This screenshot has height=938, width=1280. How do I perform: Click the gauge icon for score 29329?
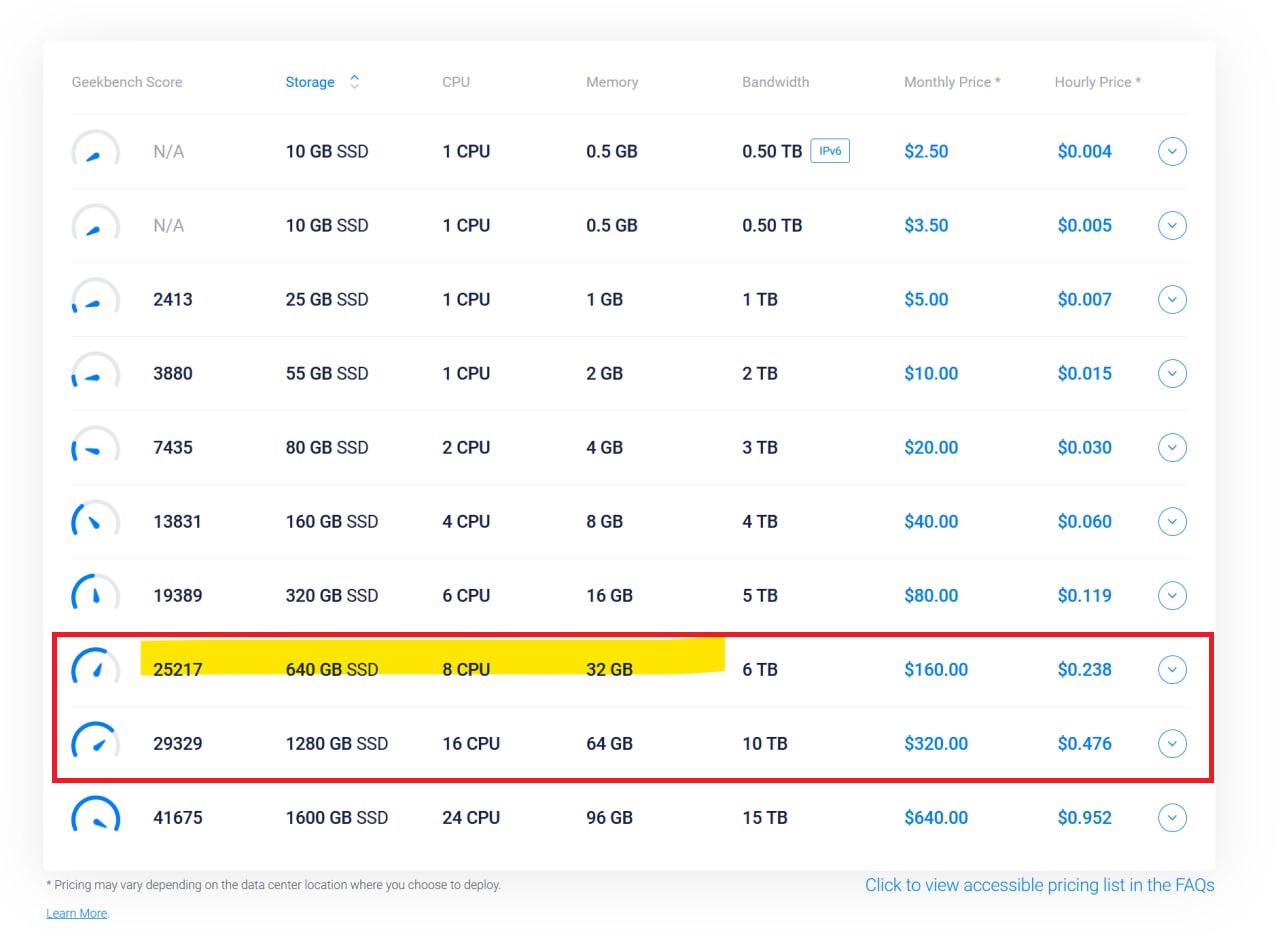click(95, 743)
